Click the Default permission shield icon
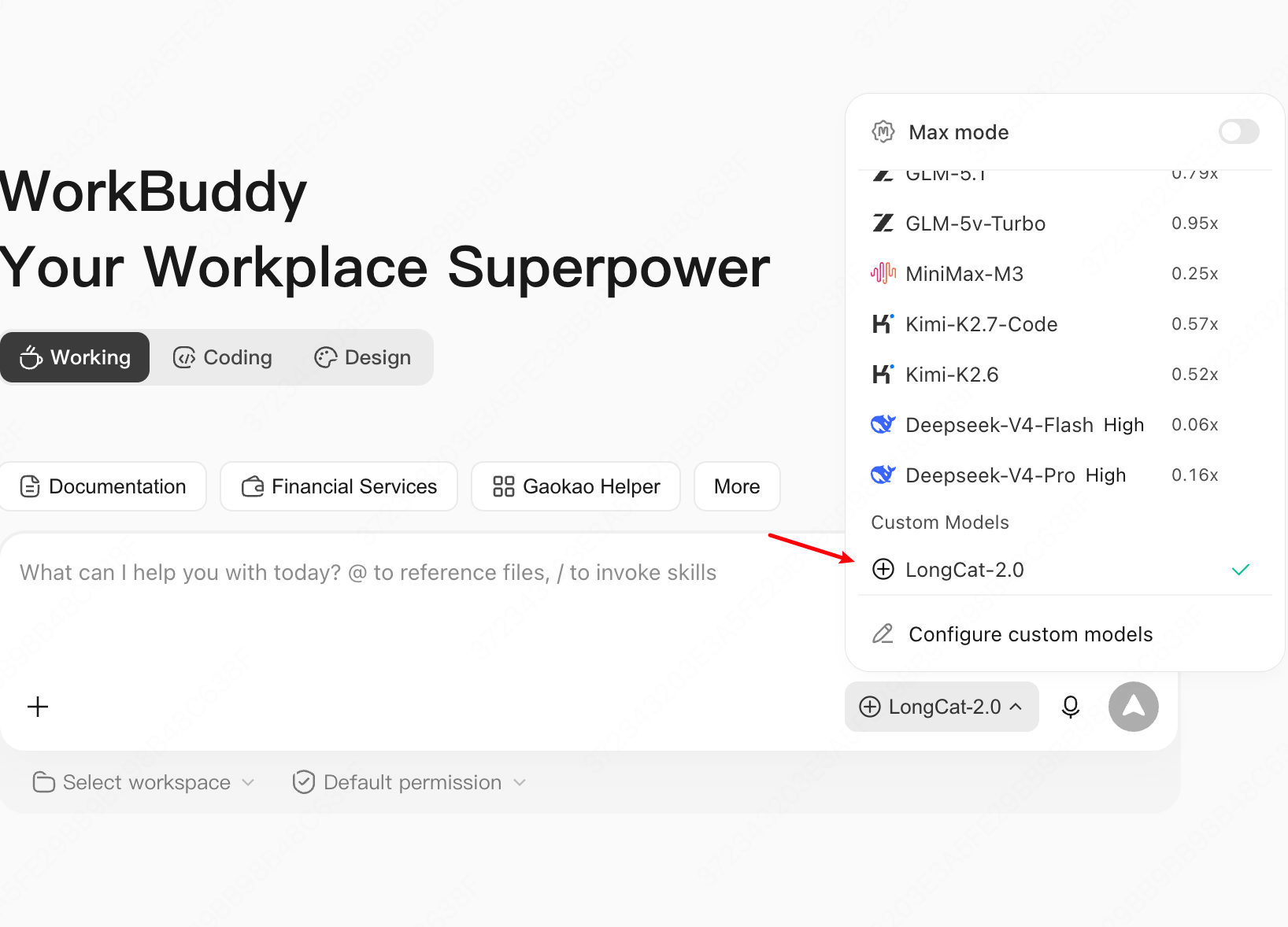This screenshot has width=1288, height=927. pyautogui.click(x=304, y=782)
